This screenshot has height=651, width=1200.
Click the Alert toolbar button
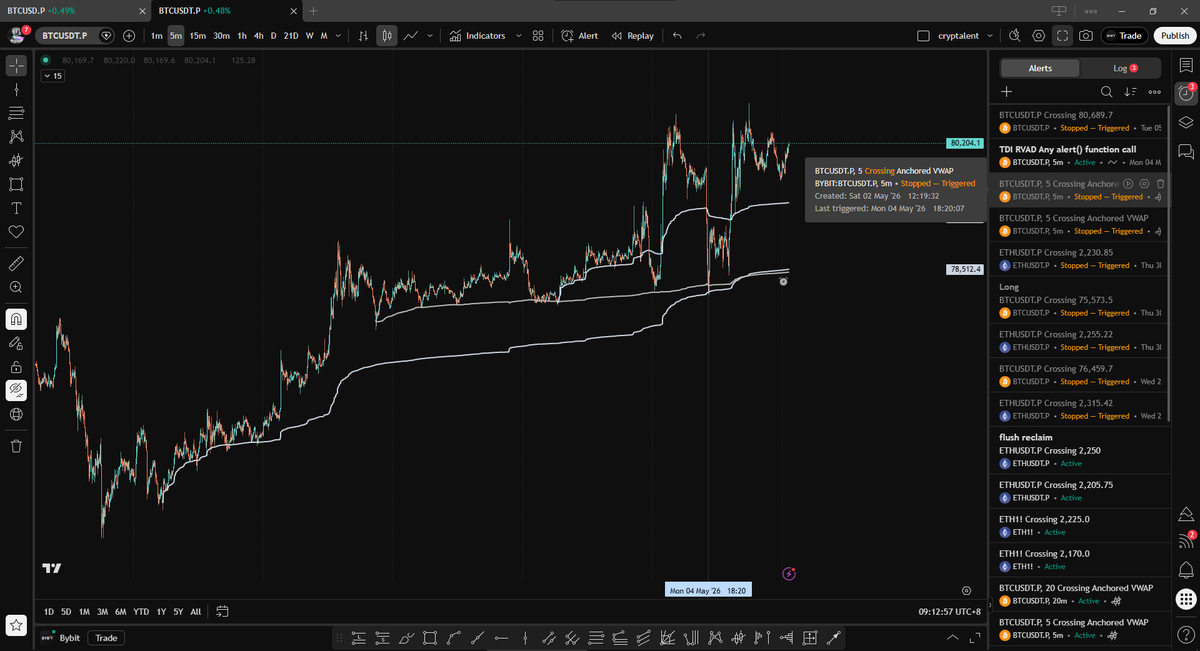point(580,35)
